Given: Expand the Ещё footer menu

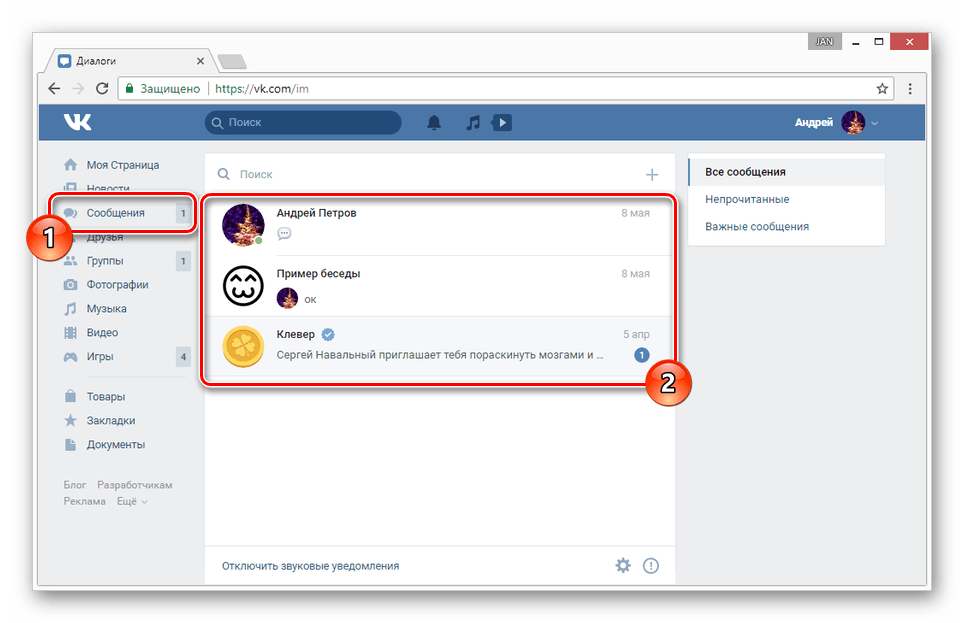Looking at the screenshot, I should (x=131, y=501).
